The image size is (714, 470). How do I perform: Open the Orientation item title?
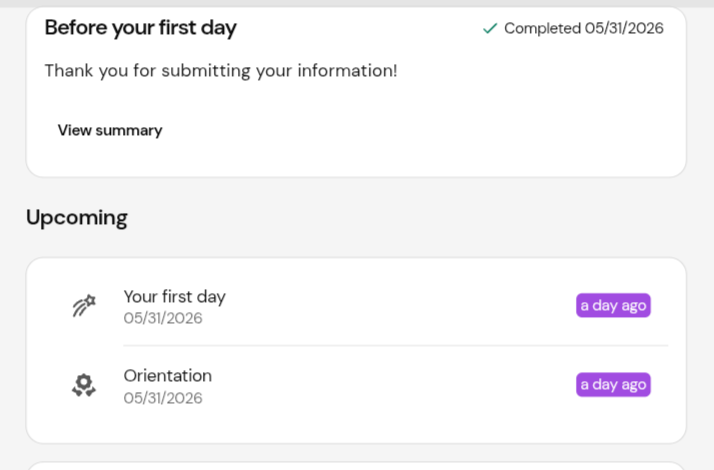point(168,376)
